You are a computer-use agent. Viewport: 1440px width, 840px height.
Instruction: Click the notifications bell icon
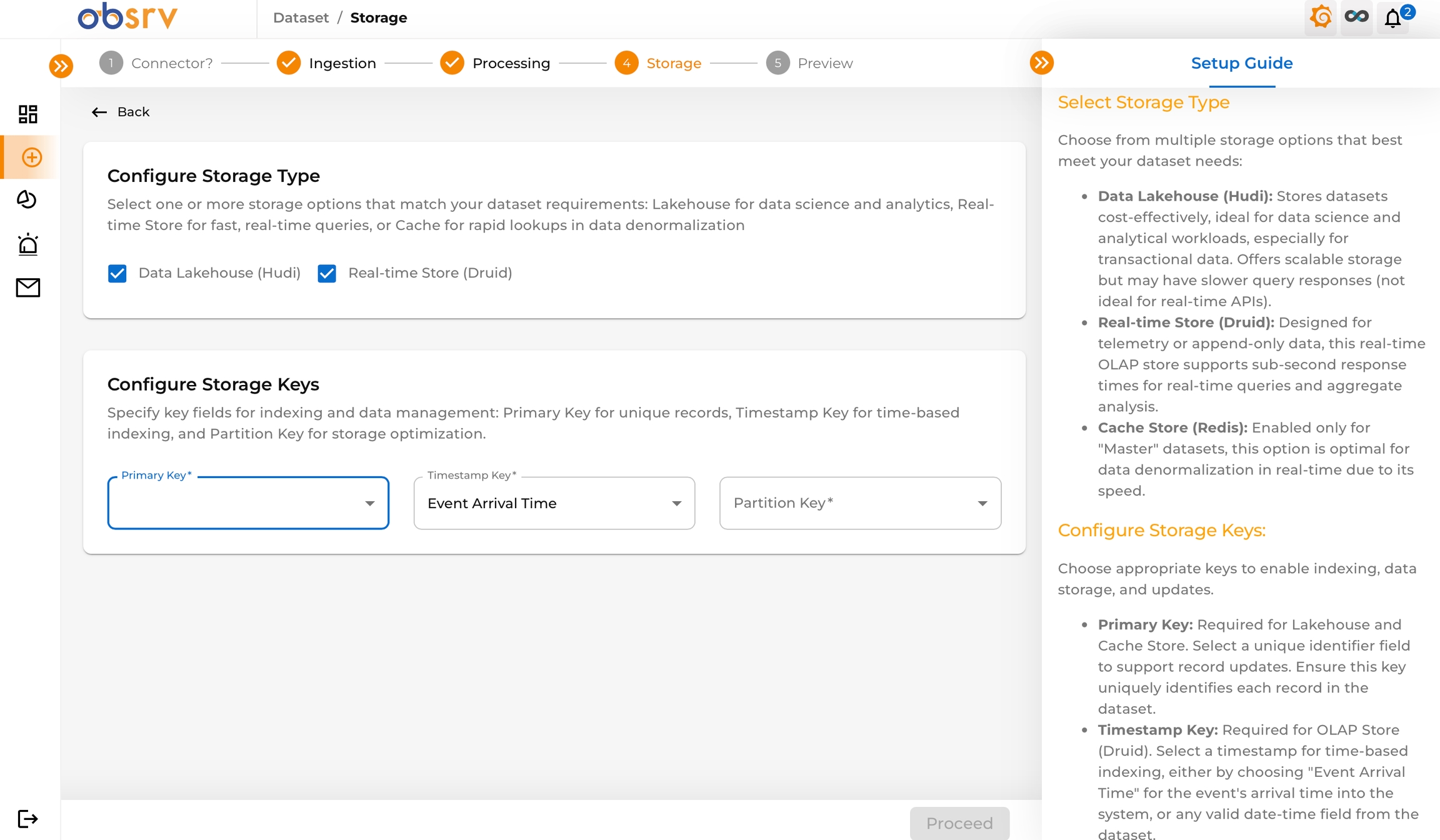(1392, 18)
